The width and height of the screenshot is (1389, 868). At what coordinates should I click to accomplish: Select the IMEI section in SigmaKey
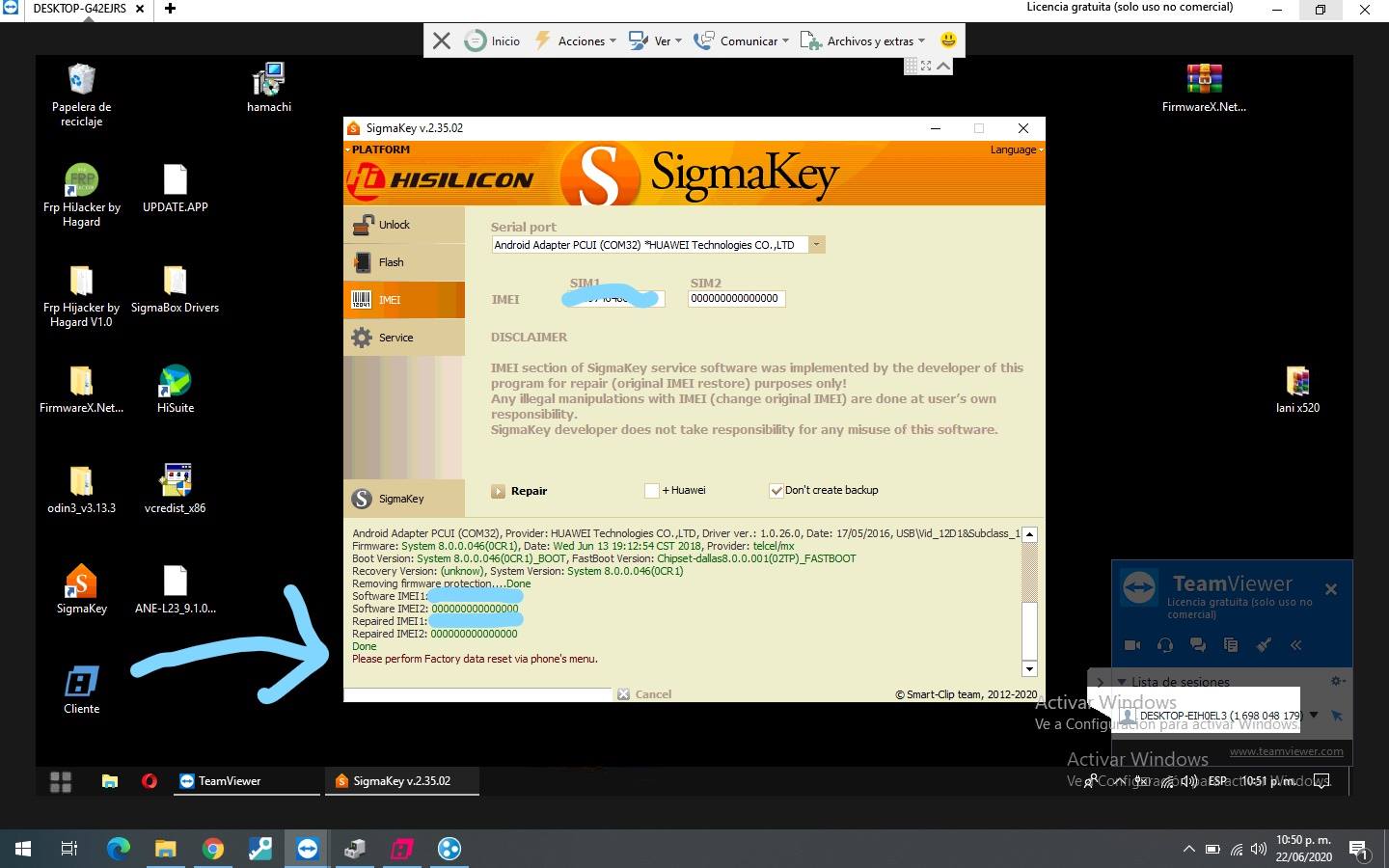(x=403, y=300)
